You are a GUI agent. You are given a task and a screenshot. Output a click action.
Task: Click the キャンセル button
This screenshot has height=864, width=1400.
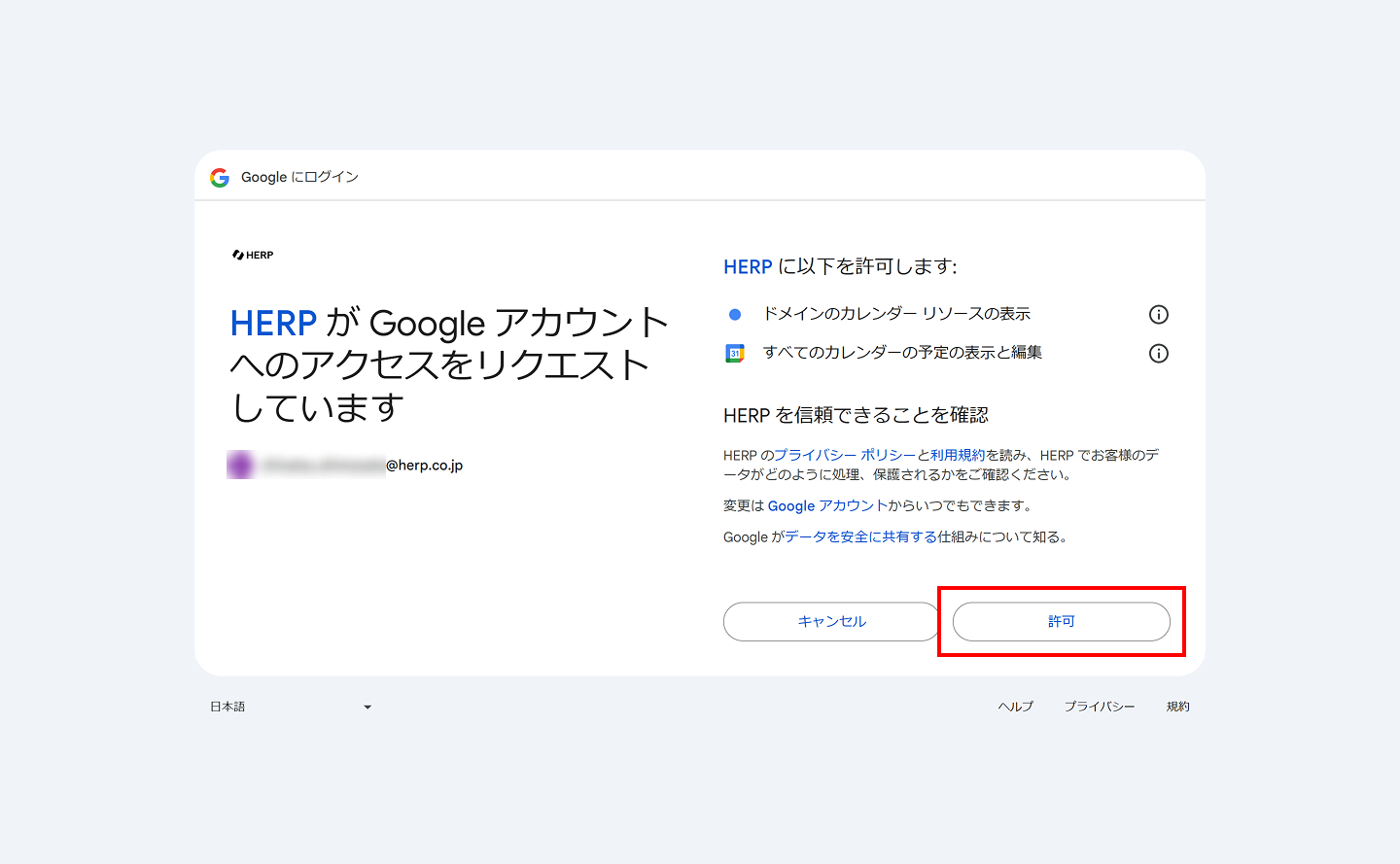832,622
